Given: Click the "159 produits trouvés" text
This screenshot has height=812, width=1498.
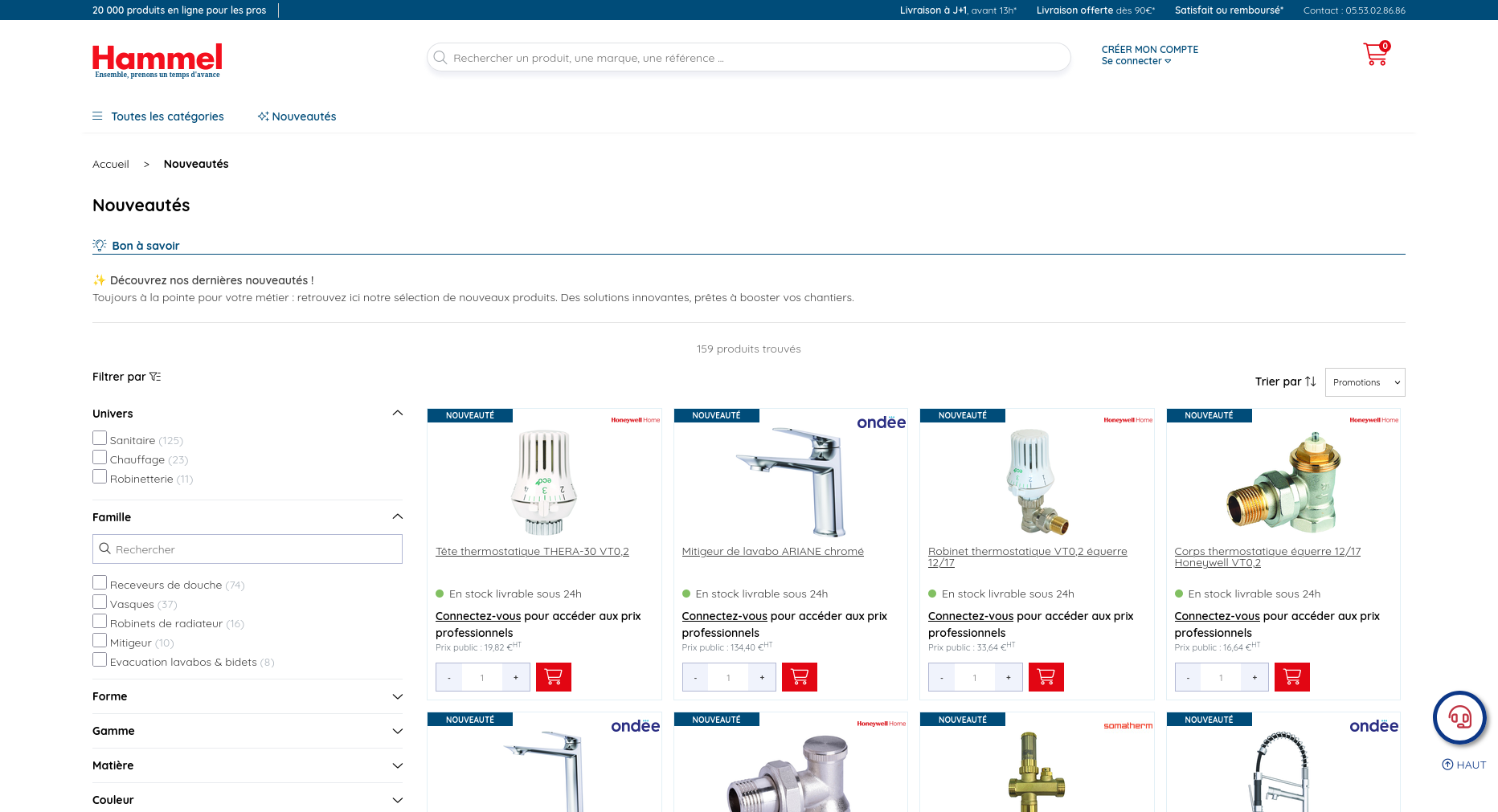Looking at the screenshot, I should pos(749,349).
